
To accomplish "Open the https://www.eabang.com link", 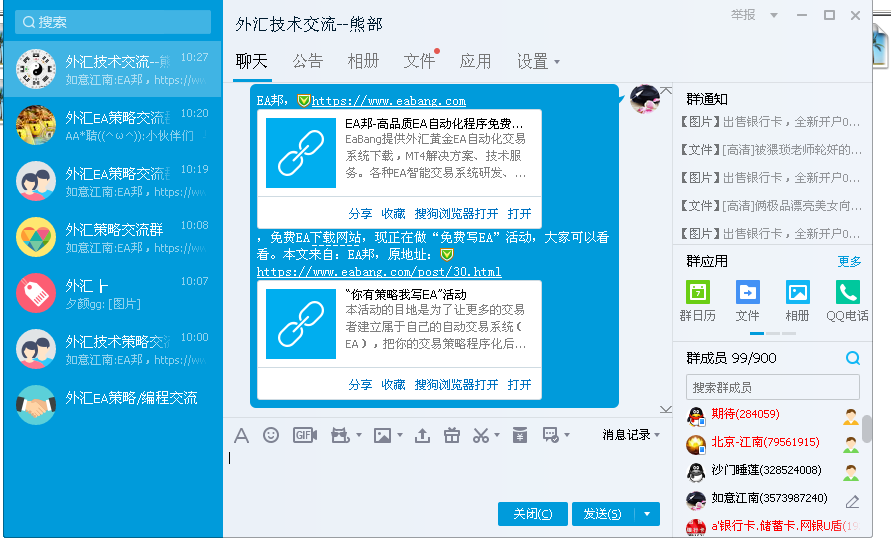I will coord(389,101).
